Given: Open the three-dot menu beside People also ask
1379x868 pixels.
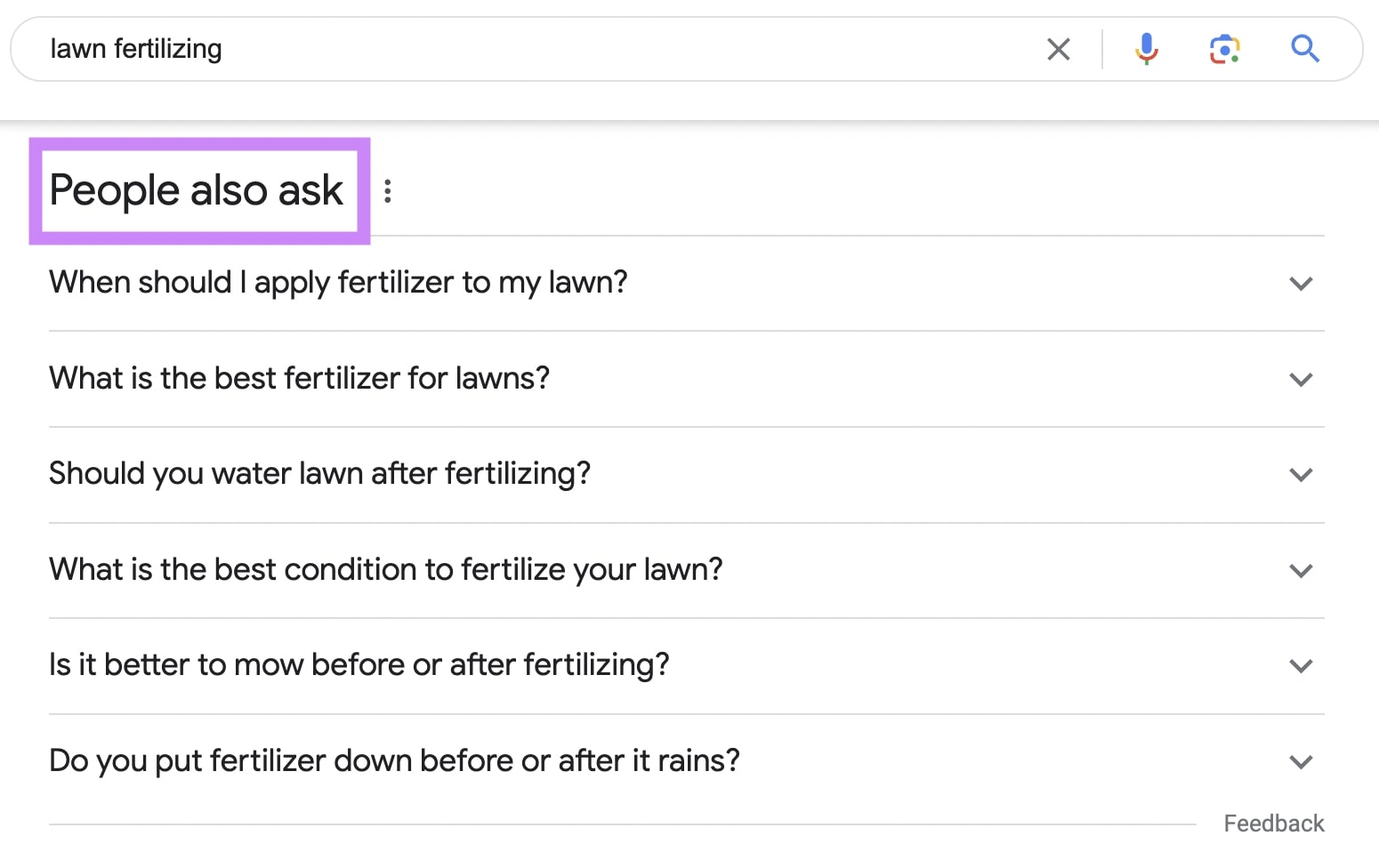Looking at the screenshot, I should [x=388, y=190].
